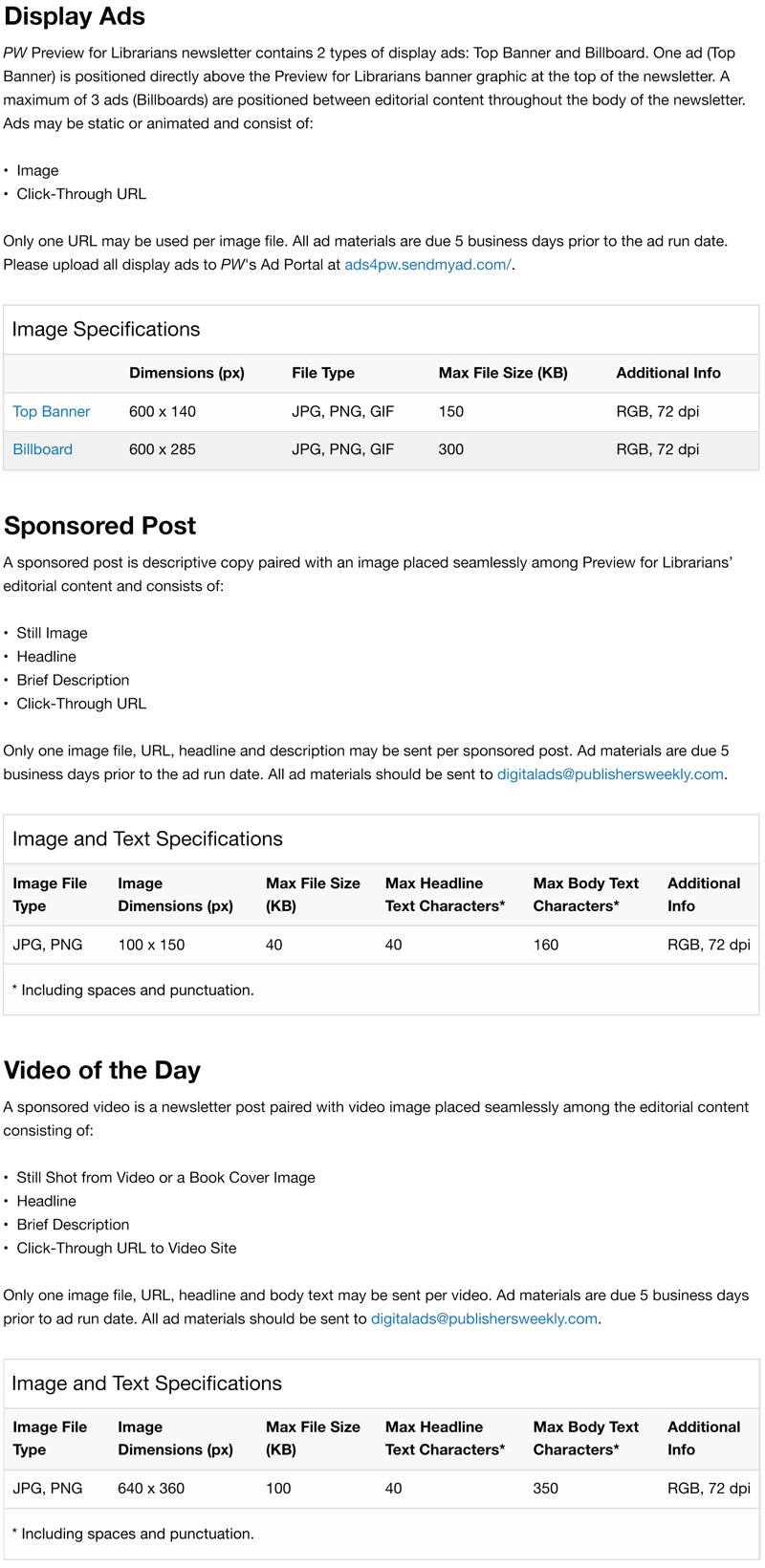Image resolution: width=765 pixels, height=1568 pixels.
Task: Click the Max File Size (KB) header in Display Ads table
Action: pos(503,374)
